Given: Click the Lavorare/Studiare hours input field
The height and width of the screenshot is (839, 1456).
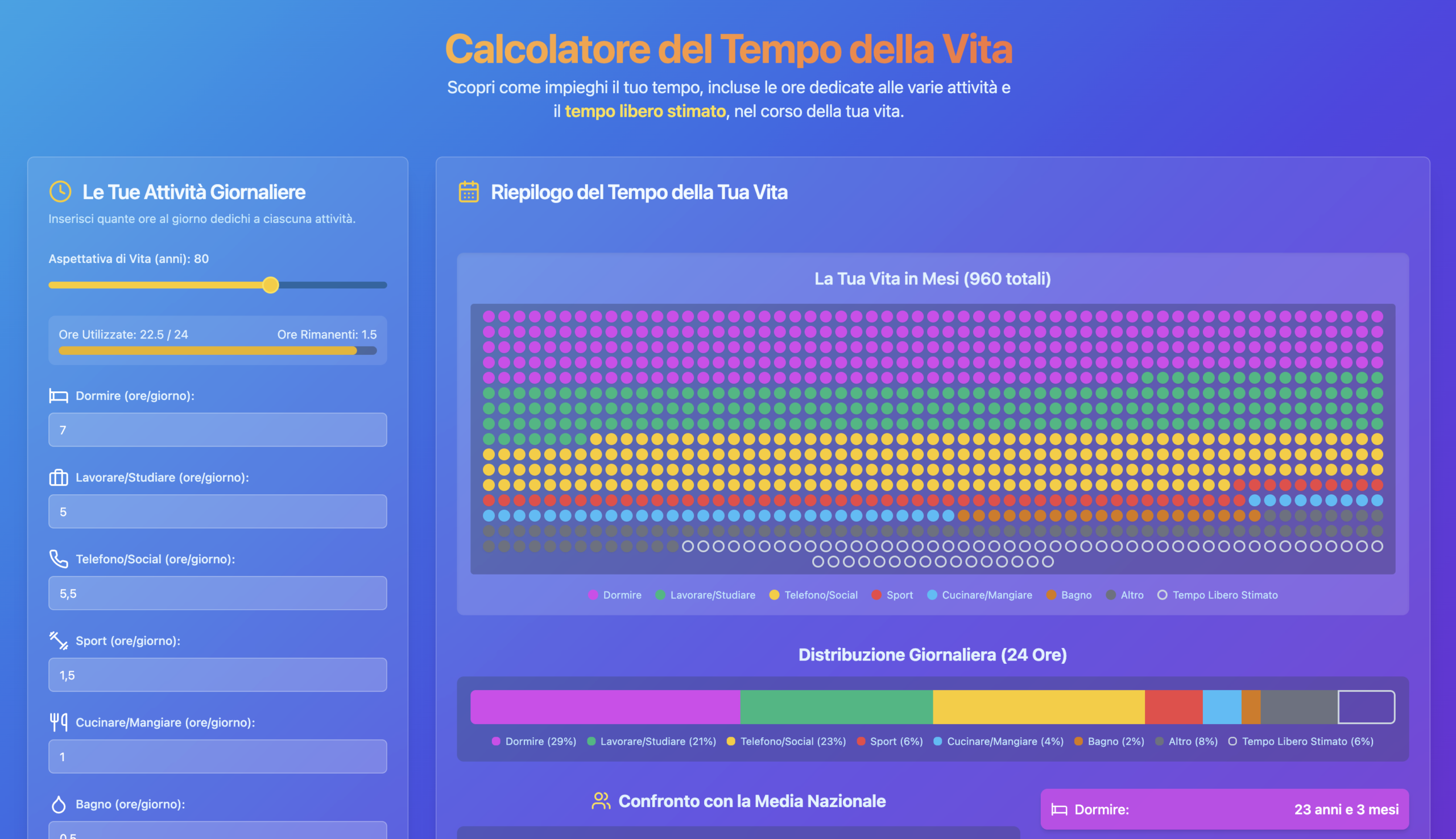Looking at the screenshot, I should coord(218,512).
